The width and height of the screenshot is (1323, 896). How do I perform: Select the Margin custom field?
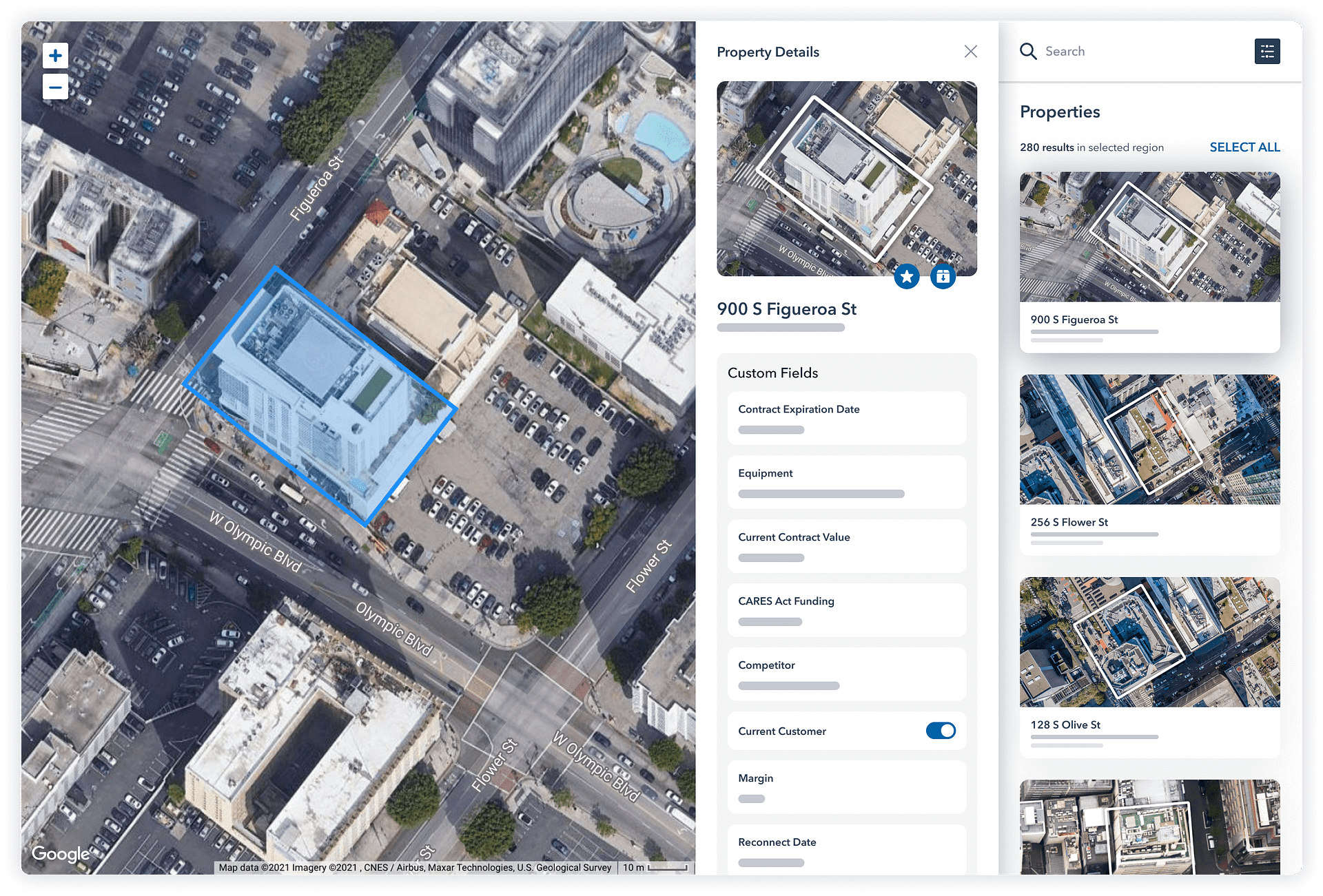click(847, 787)
